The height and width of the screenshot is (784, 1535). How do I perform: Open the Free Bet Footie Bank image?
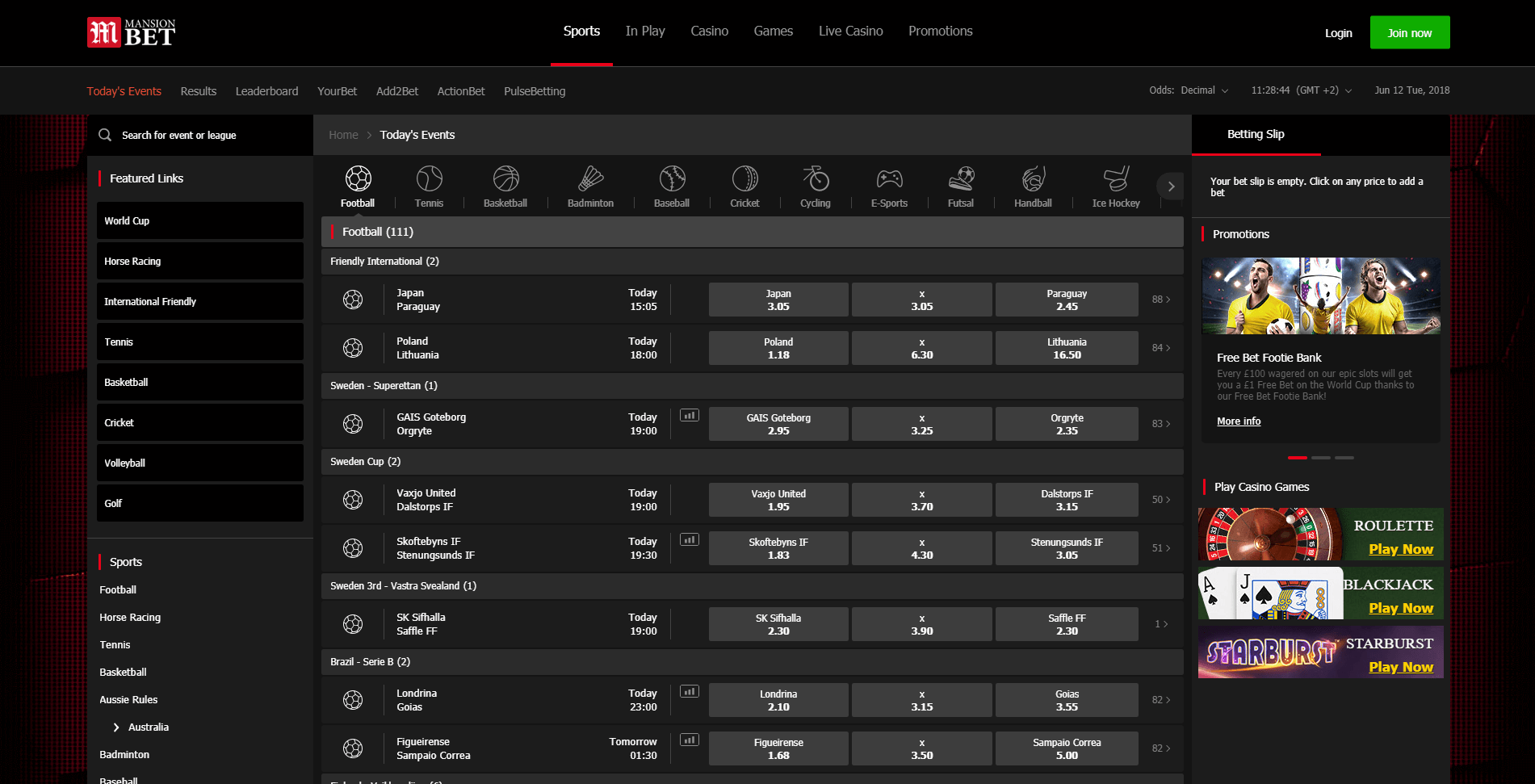tap(1321, 296)
